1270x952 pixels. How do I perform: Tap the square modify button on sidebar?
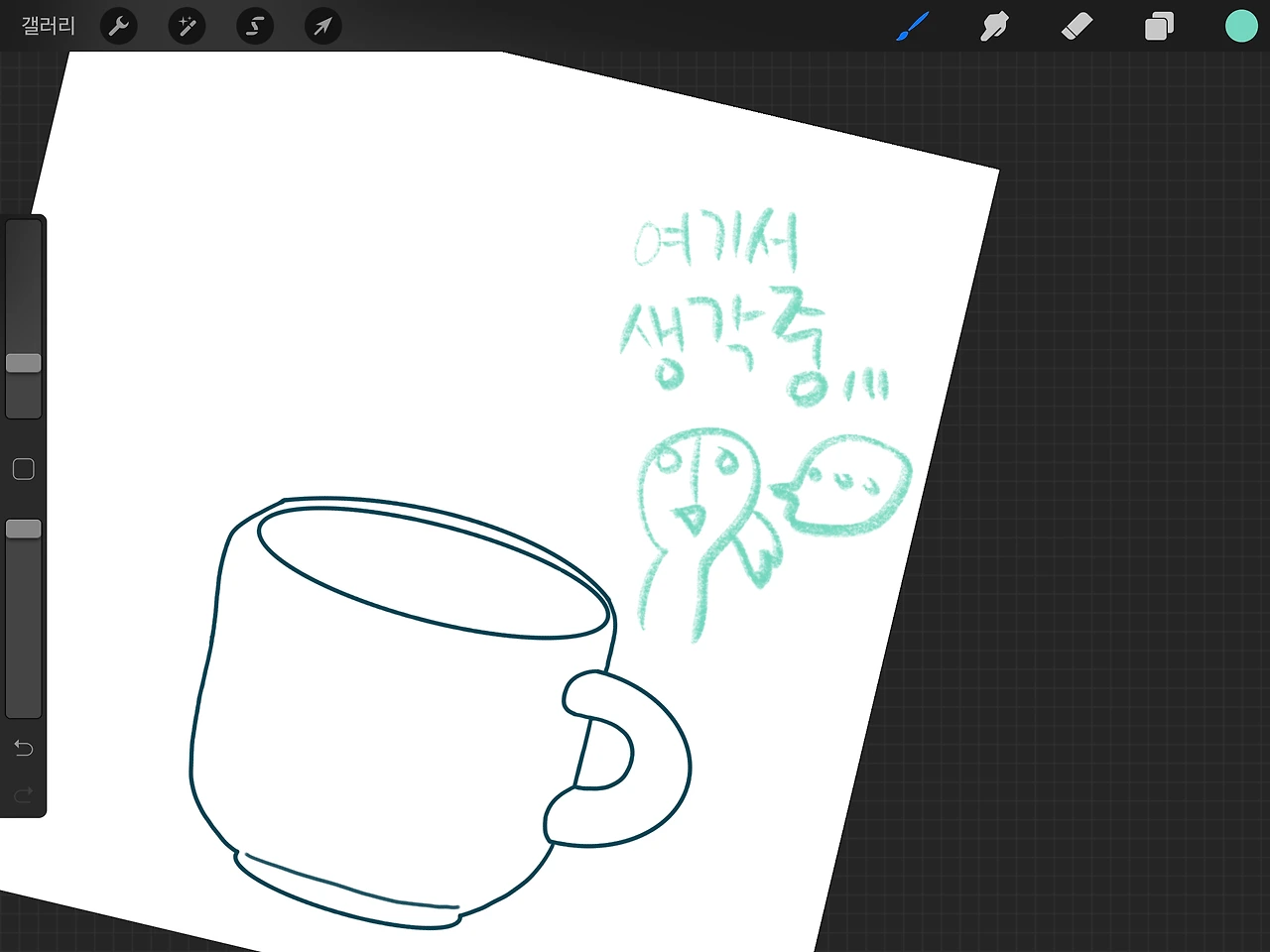(24, 469)
